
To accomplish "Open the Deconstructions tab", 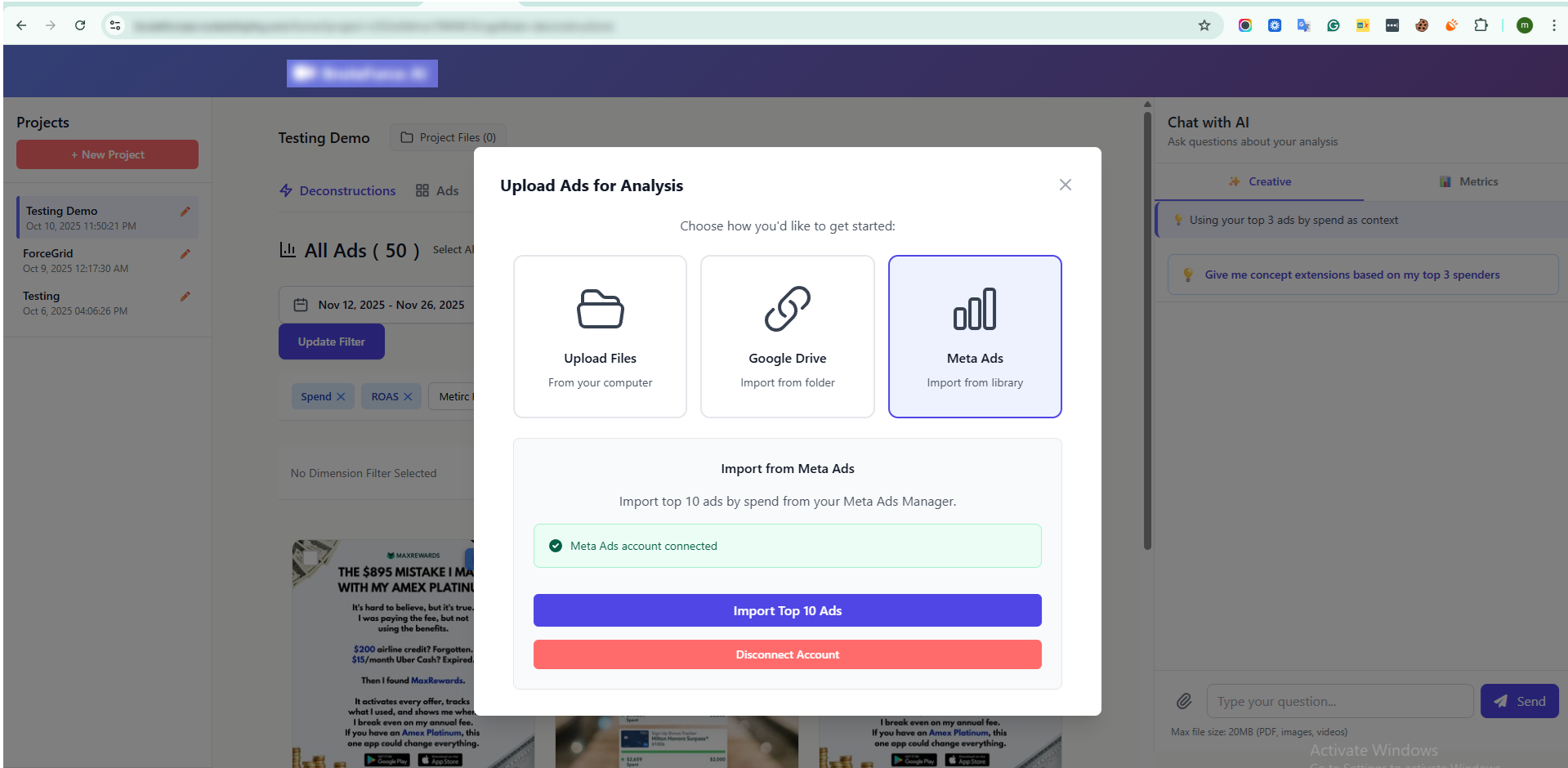I will click(337, 190).
